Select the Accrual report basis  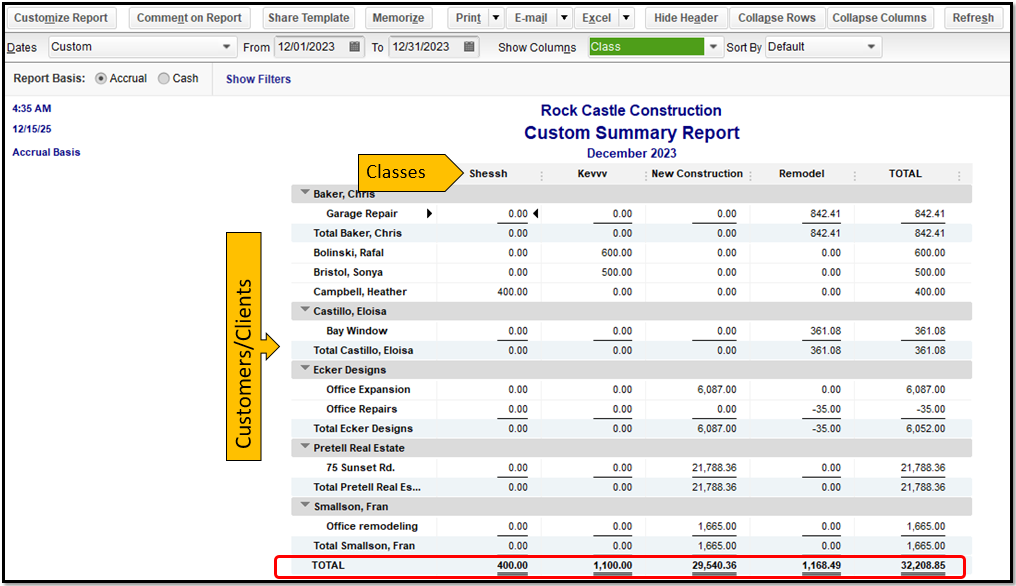pos(101,78)
